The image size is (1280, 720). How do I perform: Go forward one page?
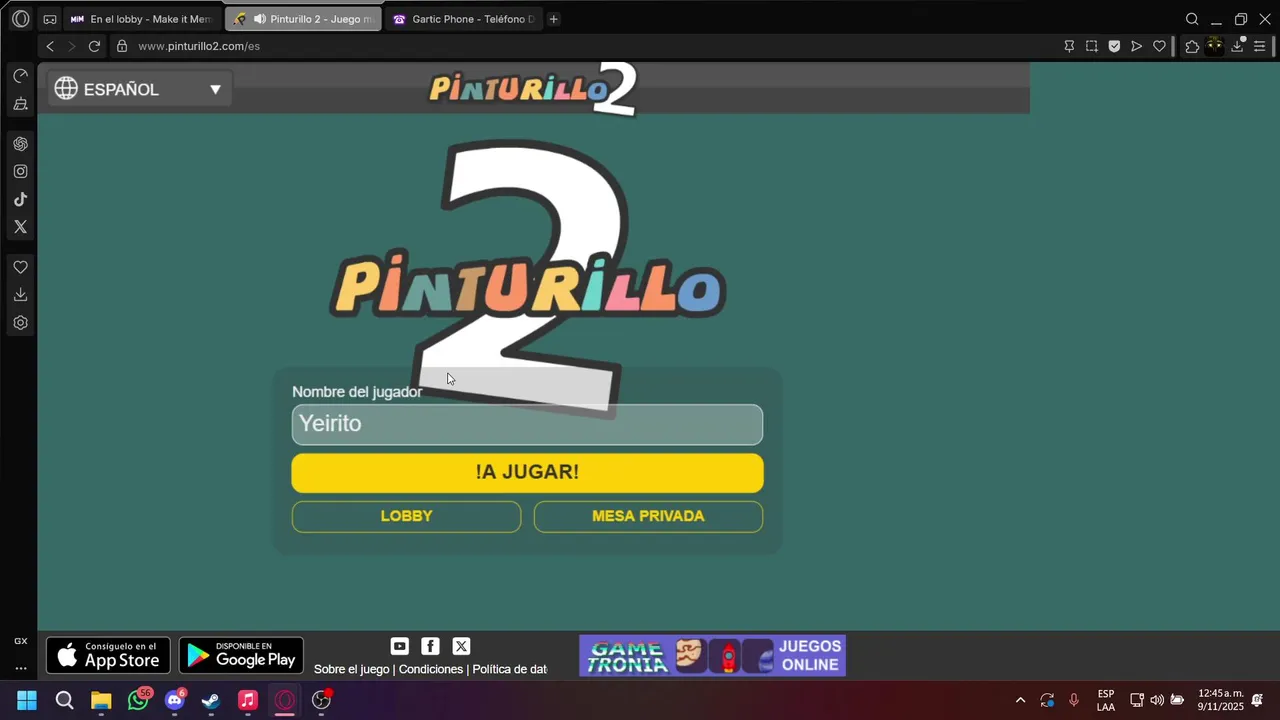coord(71,46)
